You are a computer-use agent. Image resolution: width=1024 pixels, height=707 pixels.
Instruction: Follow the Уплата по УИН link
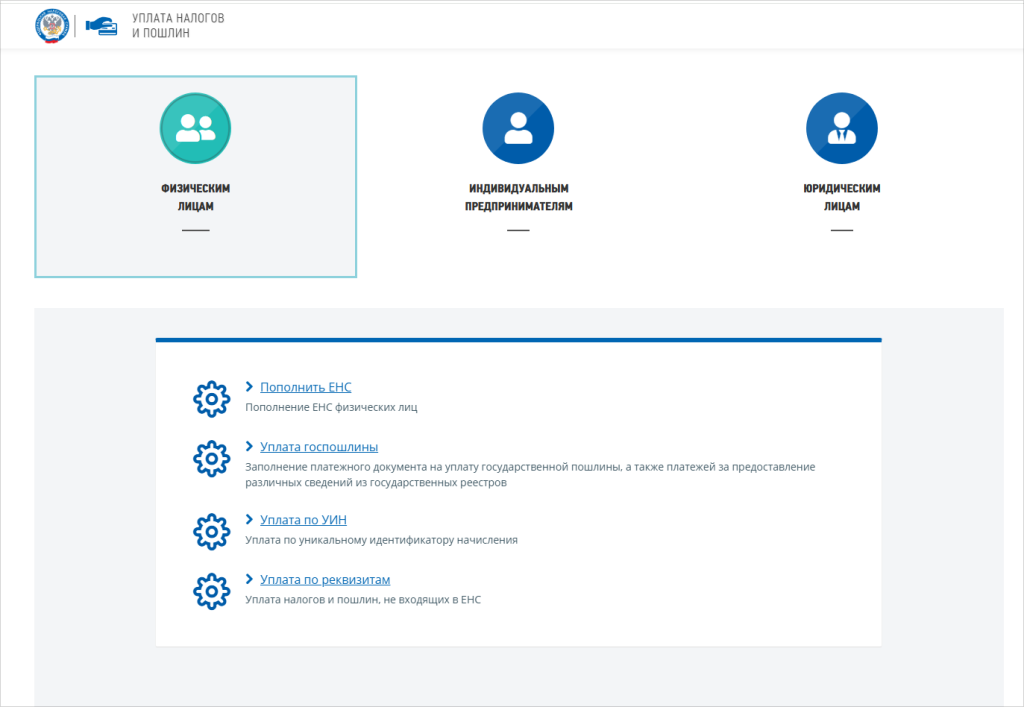[303, 520]
